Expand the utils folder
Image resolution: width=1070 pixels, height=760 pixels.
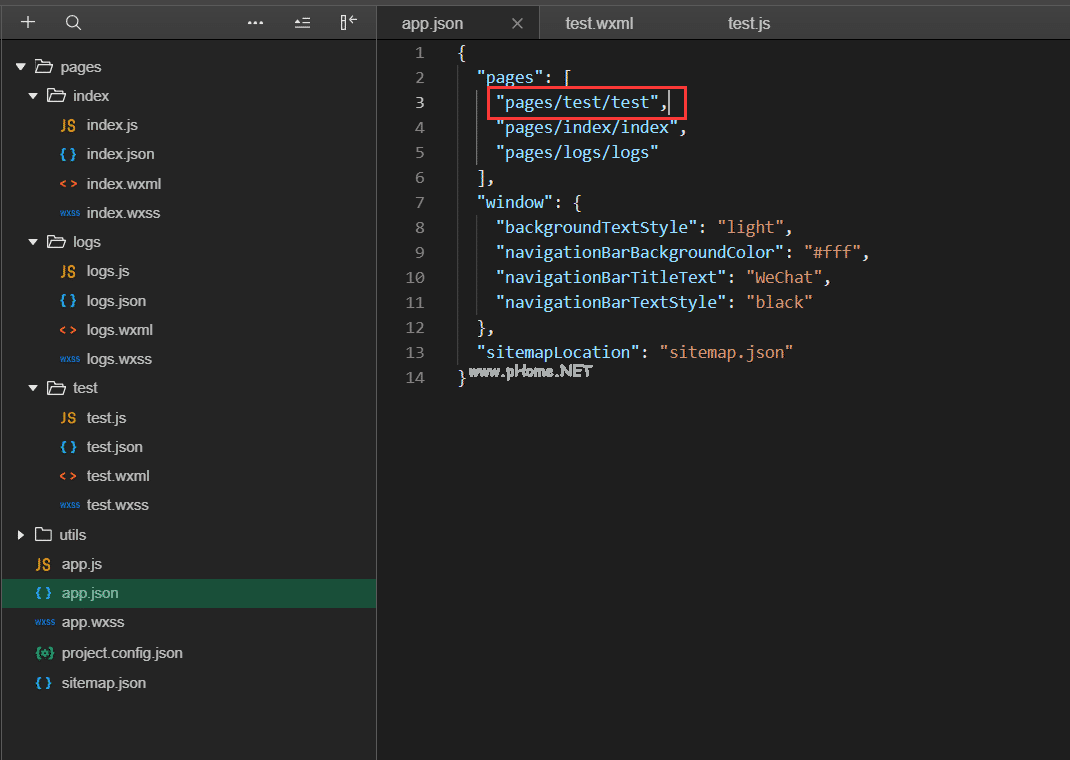(21, 535)
